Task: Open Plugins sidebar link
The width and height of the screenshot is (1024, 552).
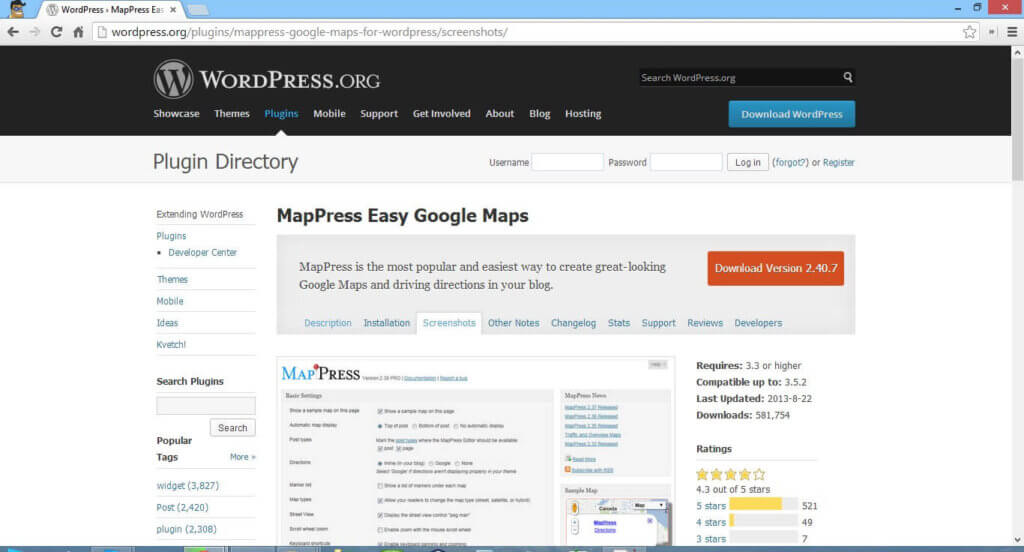Action: 171,236
